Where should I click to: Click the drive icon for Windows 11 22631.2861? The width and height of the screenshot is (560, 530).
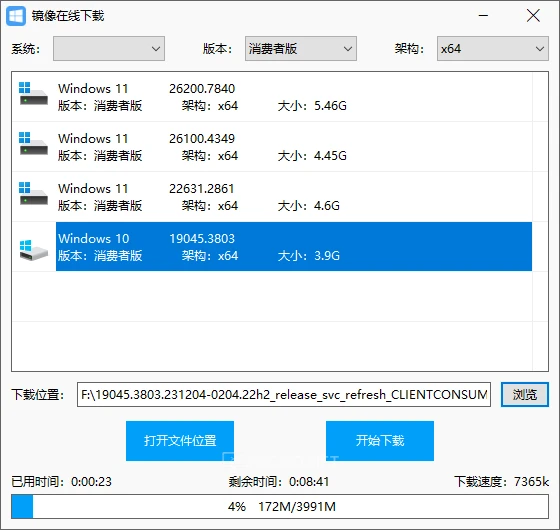[x=33, y=193]
